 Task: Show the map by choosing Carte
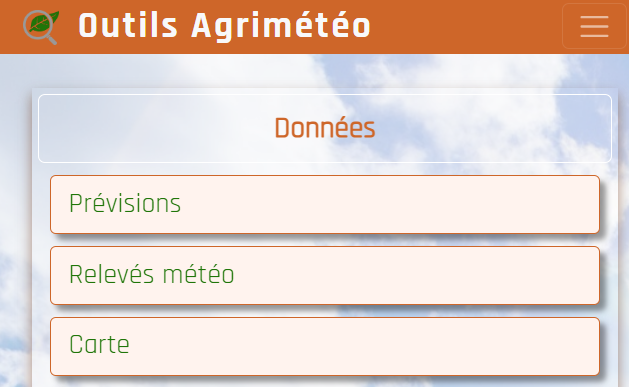click(325, 346)
